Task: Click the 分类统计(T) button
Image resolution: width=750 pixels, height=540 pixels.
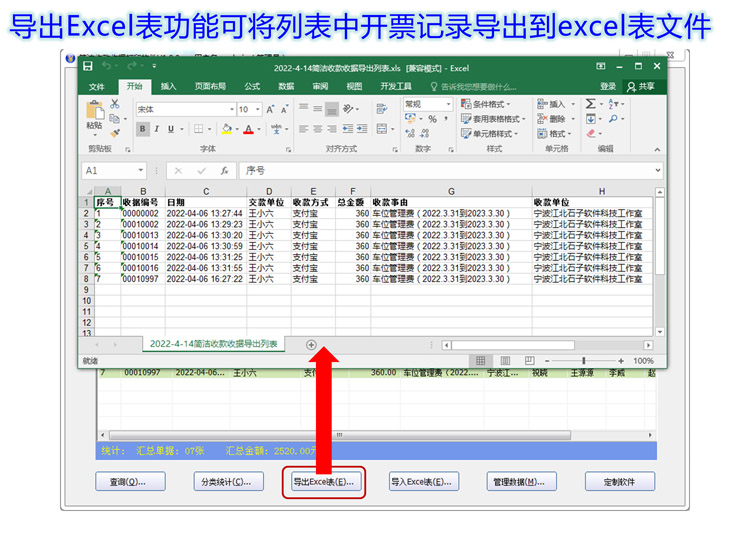Action: point(228,482)
